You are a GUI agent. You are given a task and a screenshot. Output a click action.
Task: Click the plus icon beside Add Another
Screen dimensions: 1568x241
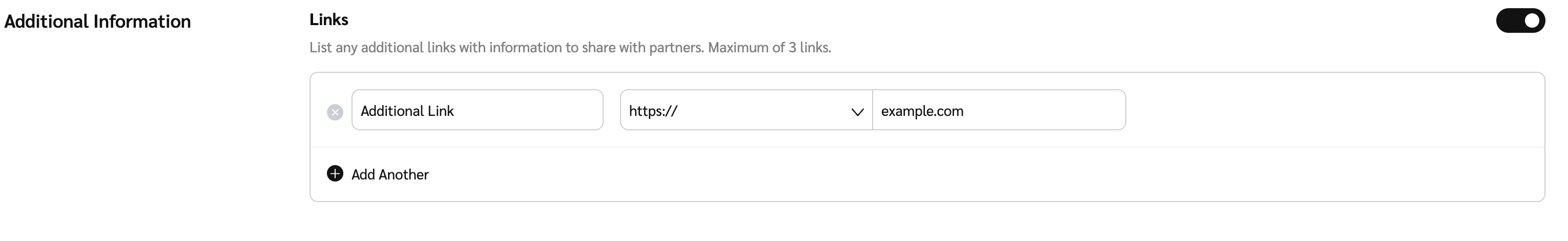point(335,174)
